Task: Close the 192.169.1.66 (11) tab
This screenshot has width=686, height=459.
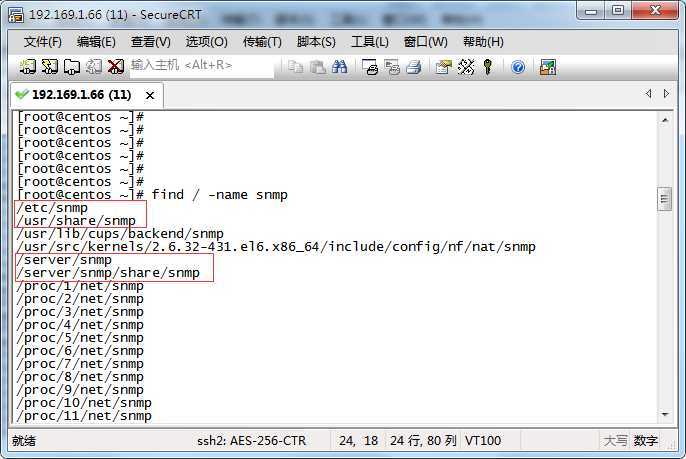Action: (x=150, y=95)
